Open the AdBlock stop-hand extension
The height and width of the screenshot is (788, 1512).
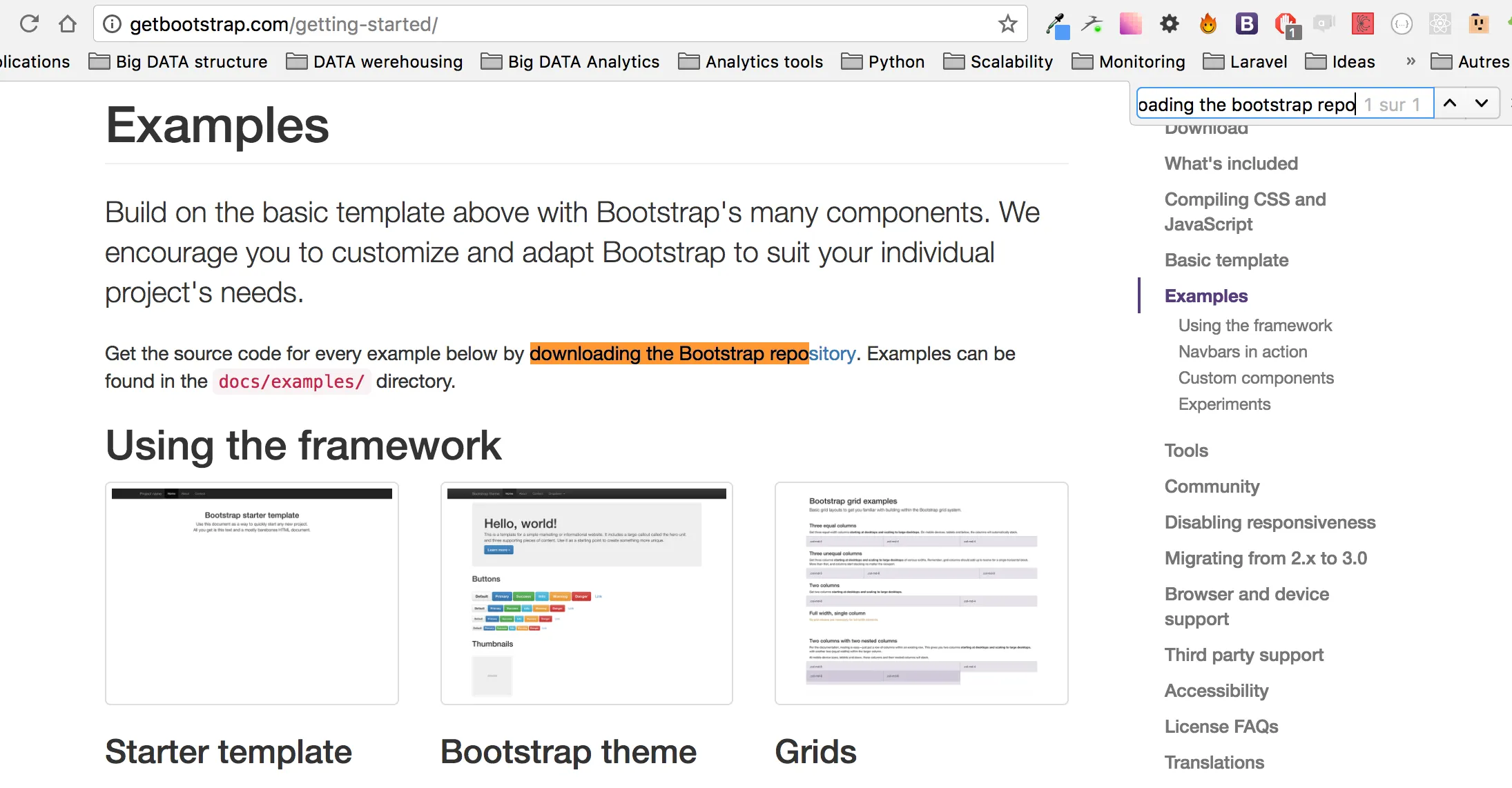click(x=1286, y=25)
